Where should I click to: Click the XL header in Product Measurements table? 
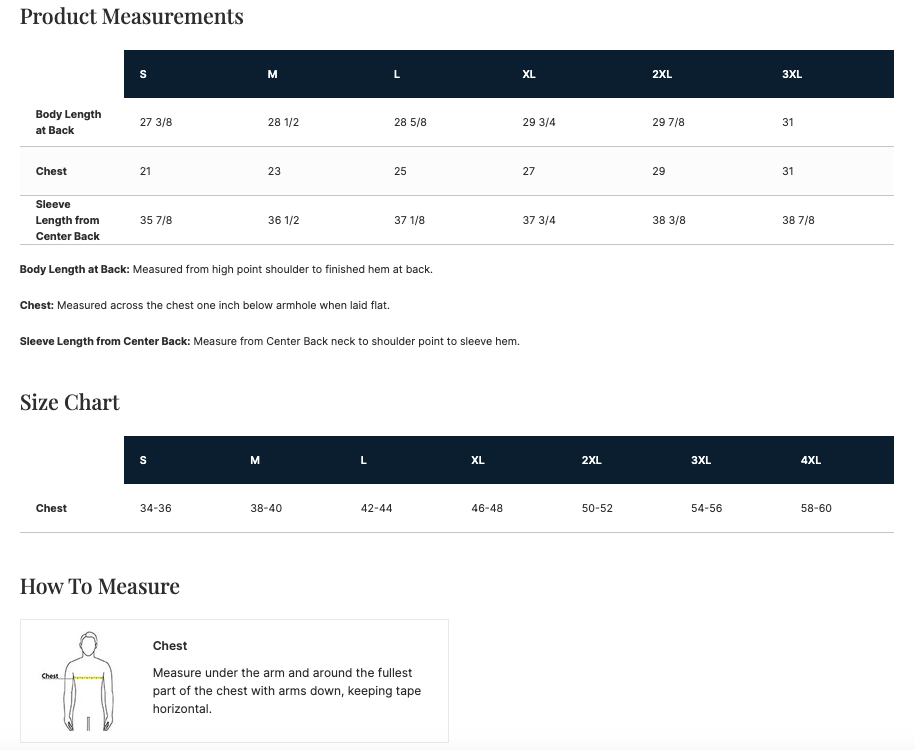pyautogui.click(x=529, y=75)
